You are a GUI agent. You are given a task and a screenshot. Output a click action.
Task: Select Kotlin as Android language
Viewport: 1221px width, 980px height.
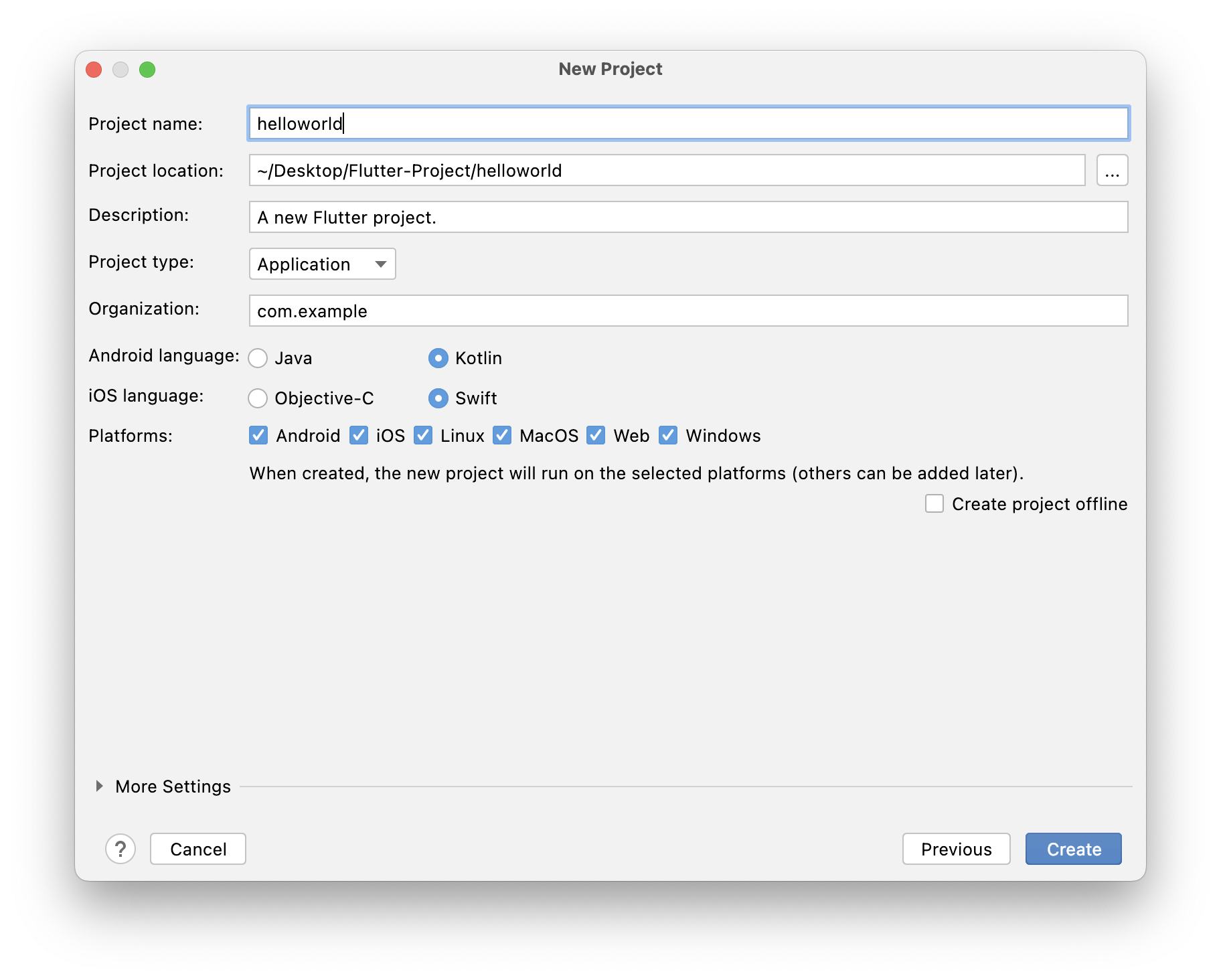[x=438, y=358]
